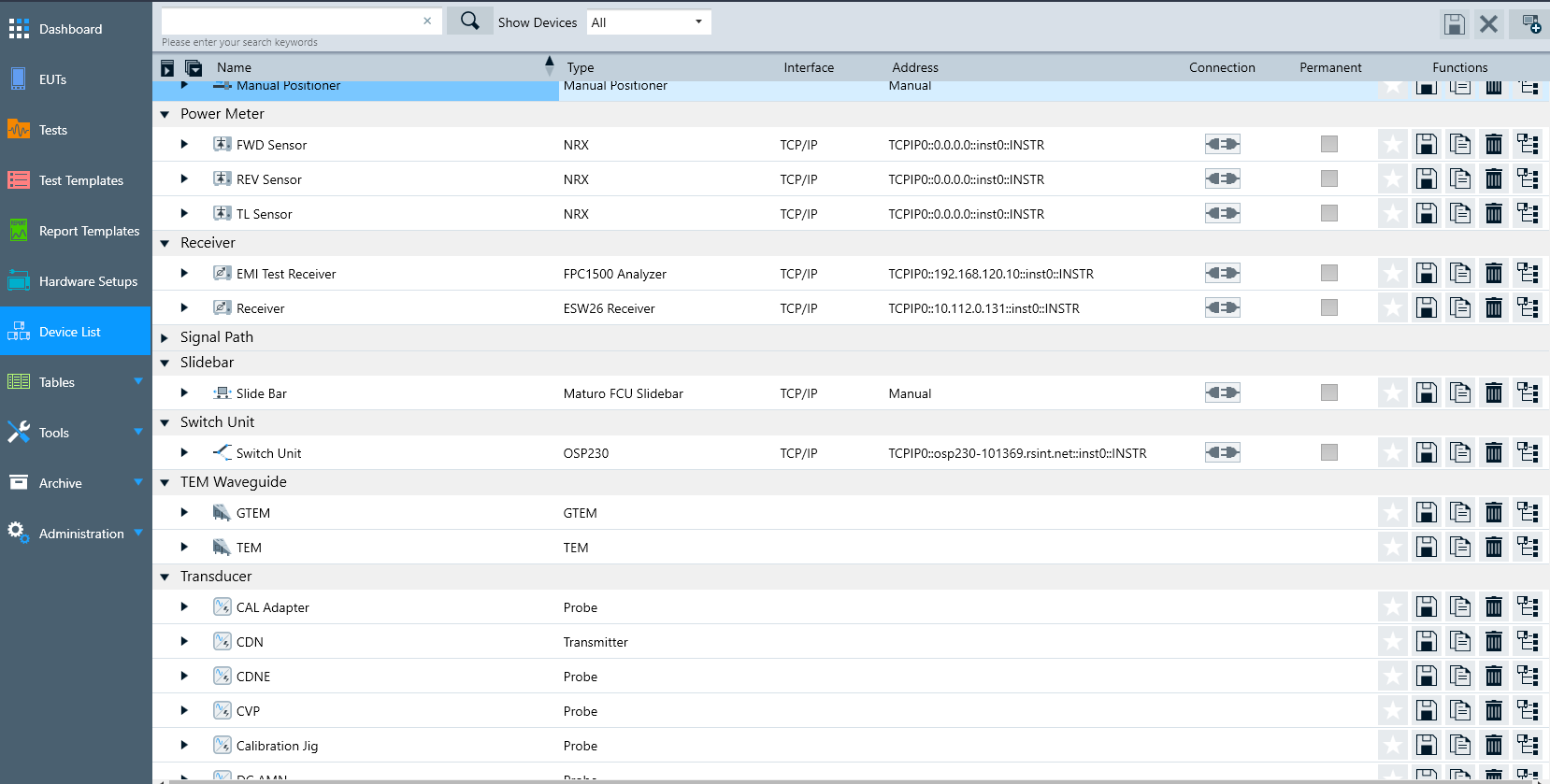This screenshot has height=784, width=1550.
Task: Collapse the Power Meter group
Action: 165,114
